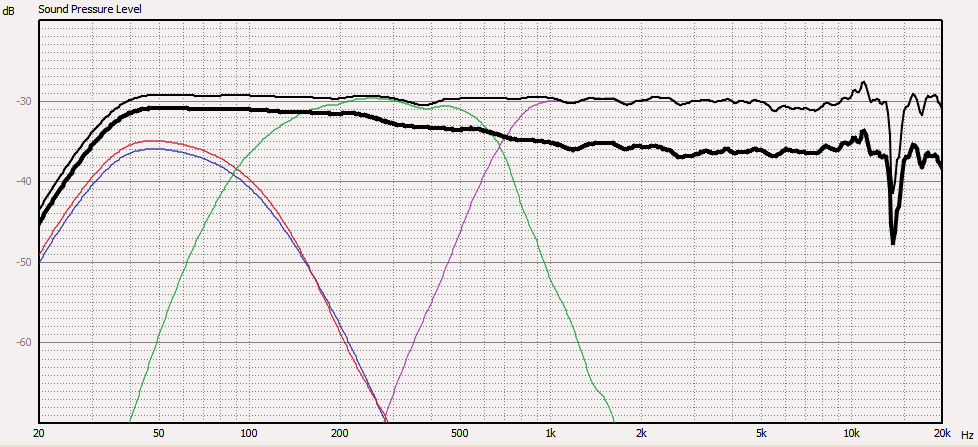Click the "10k" frequency axis label
The image size is (978, 447).
point(851,434)
